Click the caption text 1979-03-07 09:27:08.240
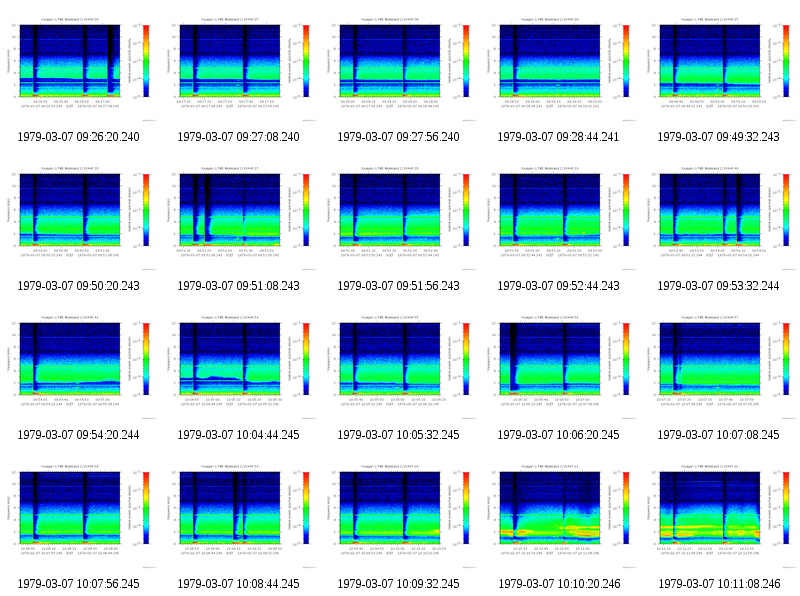Screen dimensions: 800x596 tap(238, 137)
